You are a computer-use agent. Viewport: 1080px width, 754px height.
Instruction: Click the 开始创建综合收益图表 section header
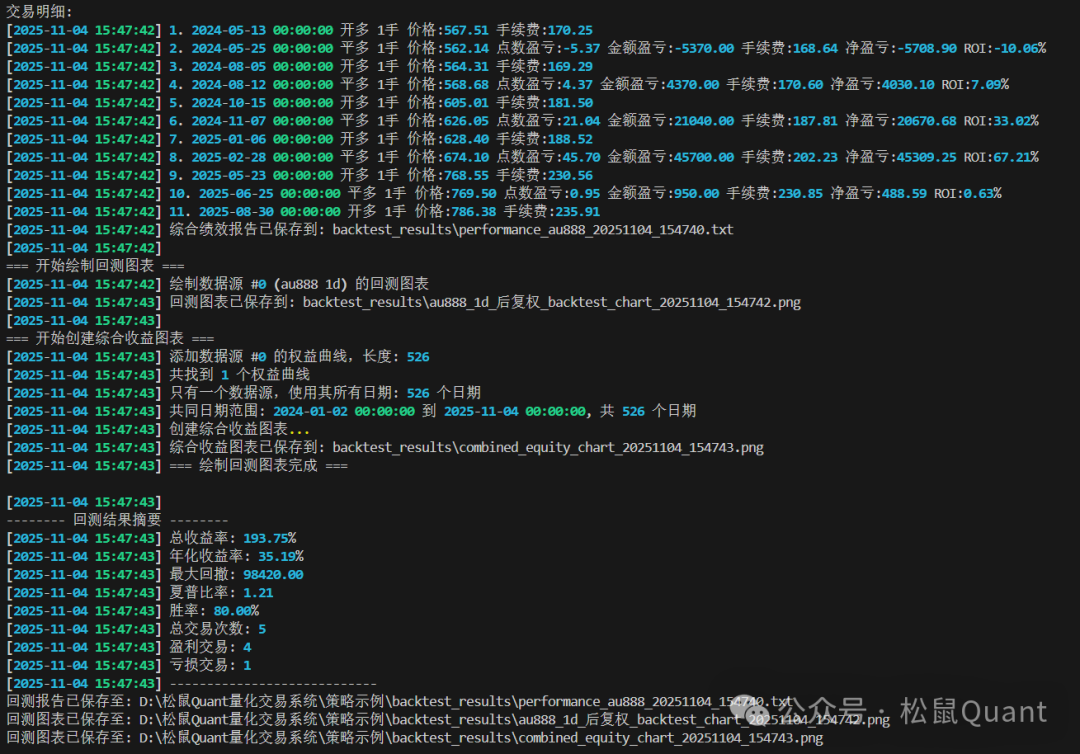(x=110, y=339)
